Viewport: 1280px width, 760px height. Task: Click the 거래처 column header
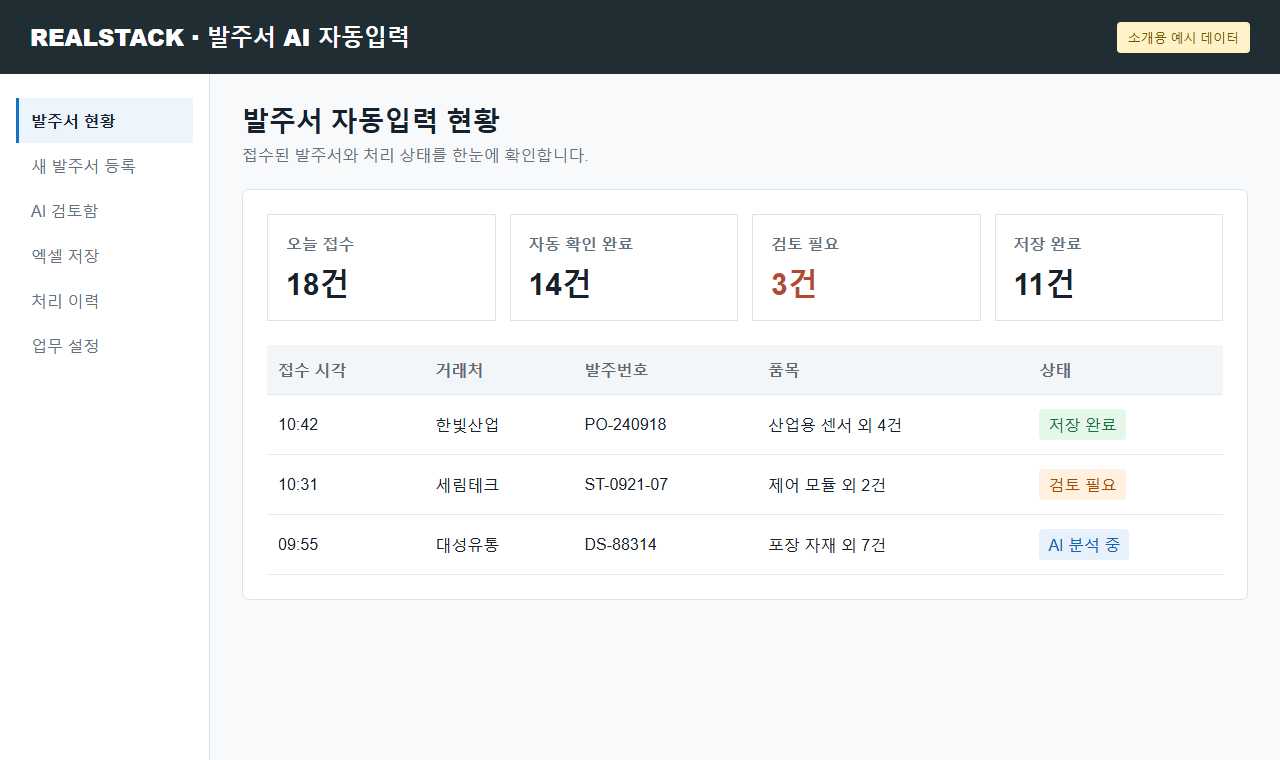[x=459, y=370]
